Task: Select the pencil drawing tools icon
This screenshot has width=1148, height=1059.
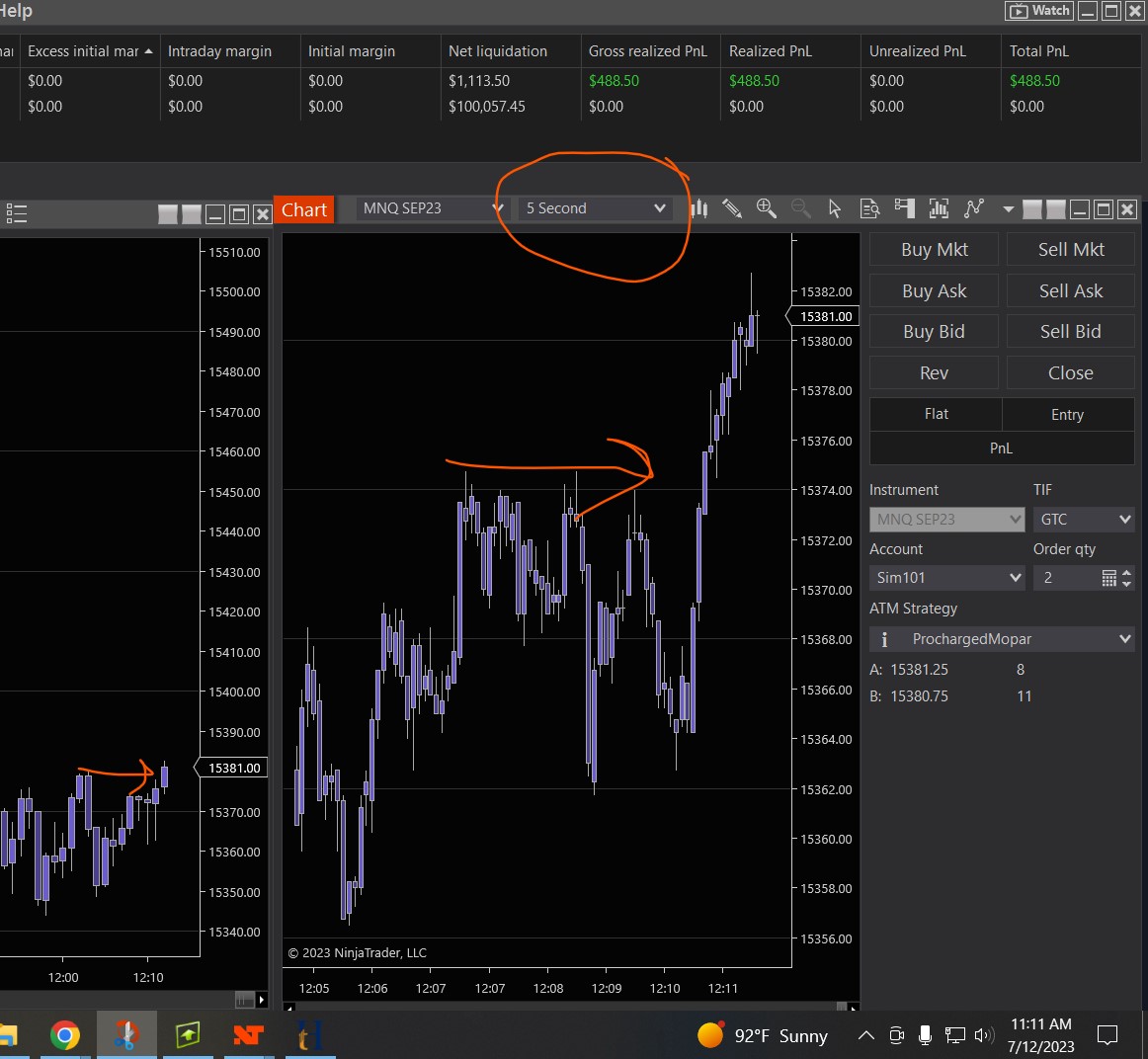Action: click(732, 208)
